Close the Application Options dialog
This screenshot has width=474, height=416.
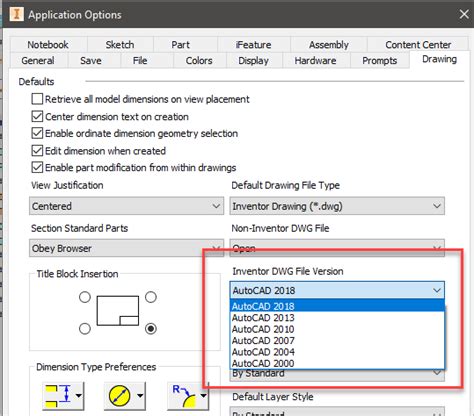tap(464, 14)
